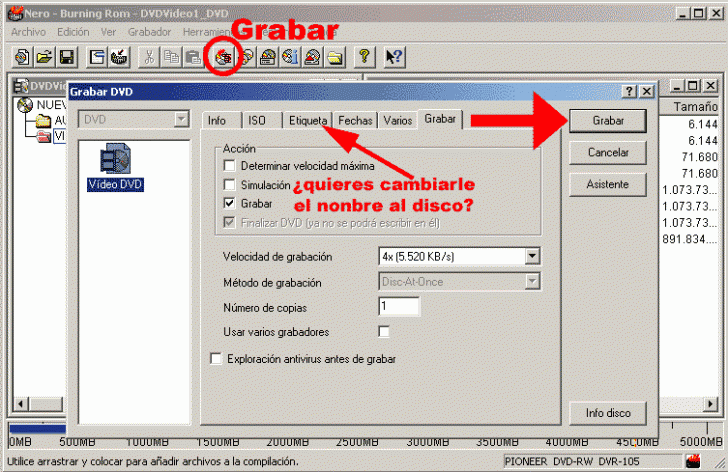728x472 pixels.
Task: Switch to the Etiqueta tab
Action: click(307, 120)
